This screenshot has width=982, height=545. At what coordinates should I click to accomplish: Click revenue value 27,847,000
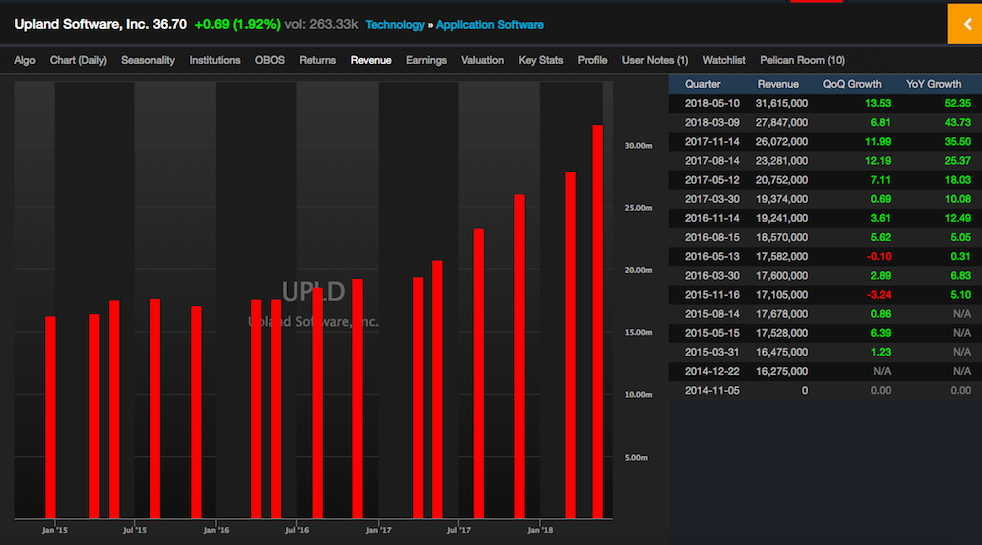coord(782,123)
